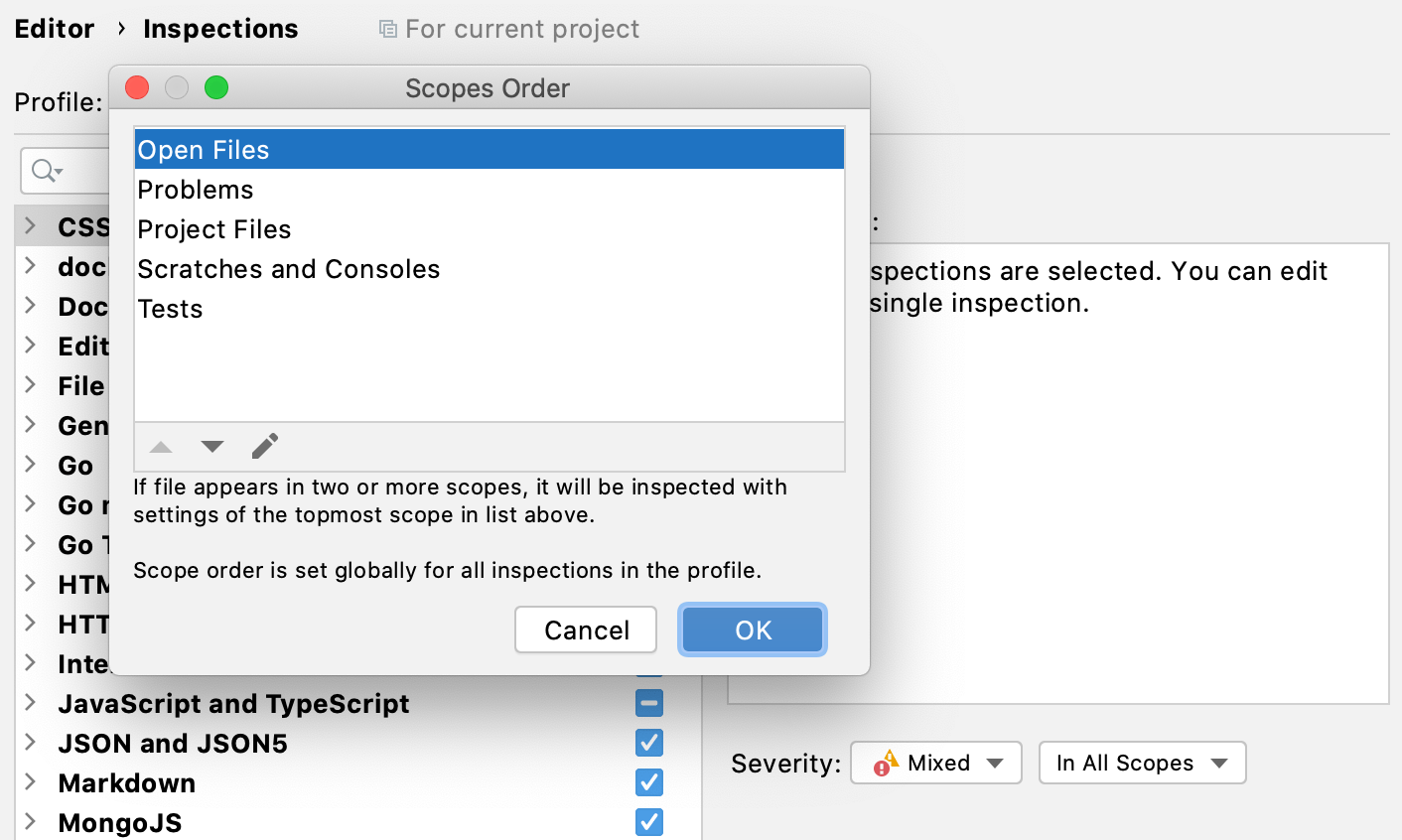Open the In All Scopes dropdown
Screen dimensions: 1402x840
coord(1142,763)
